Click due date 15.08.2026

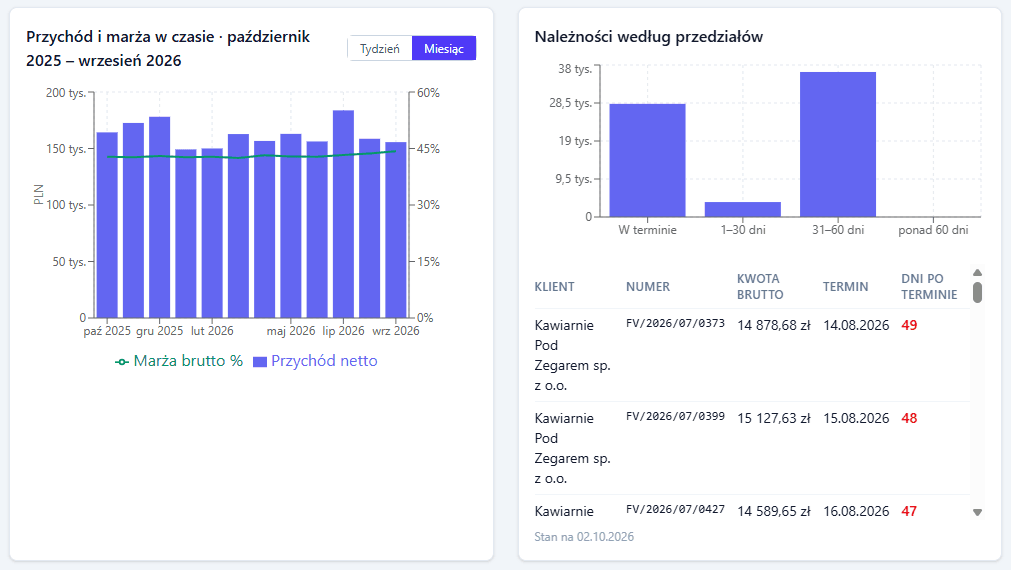pyautogui.click(x=856, y=418)
